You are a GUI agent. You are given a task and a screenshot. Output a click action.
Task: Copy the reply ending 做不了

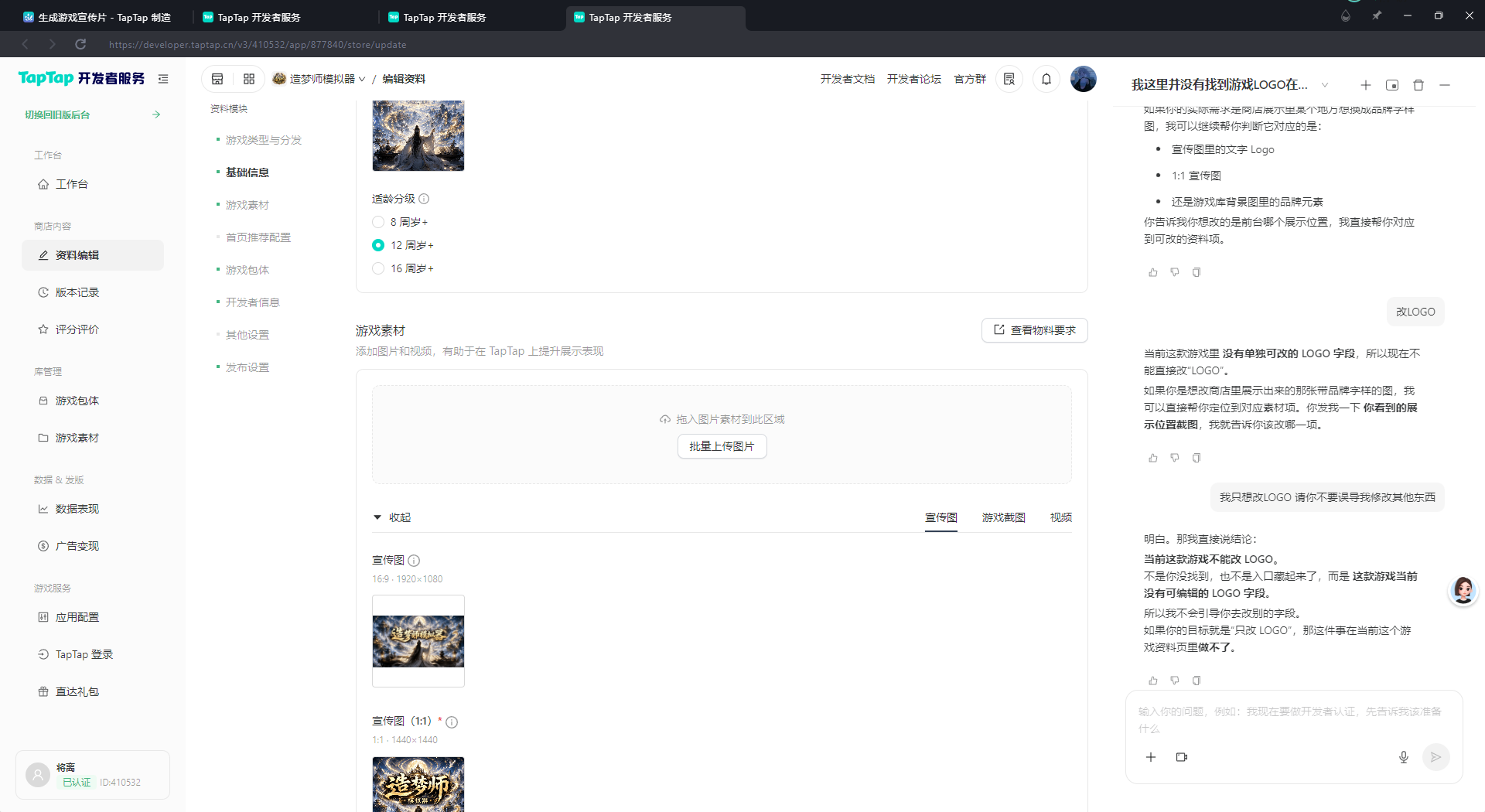pos(1197,681)
